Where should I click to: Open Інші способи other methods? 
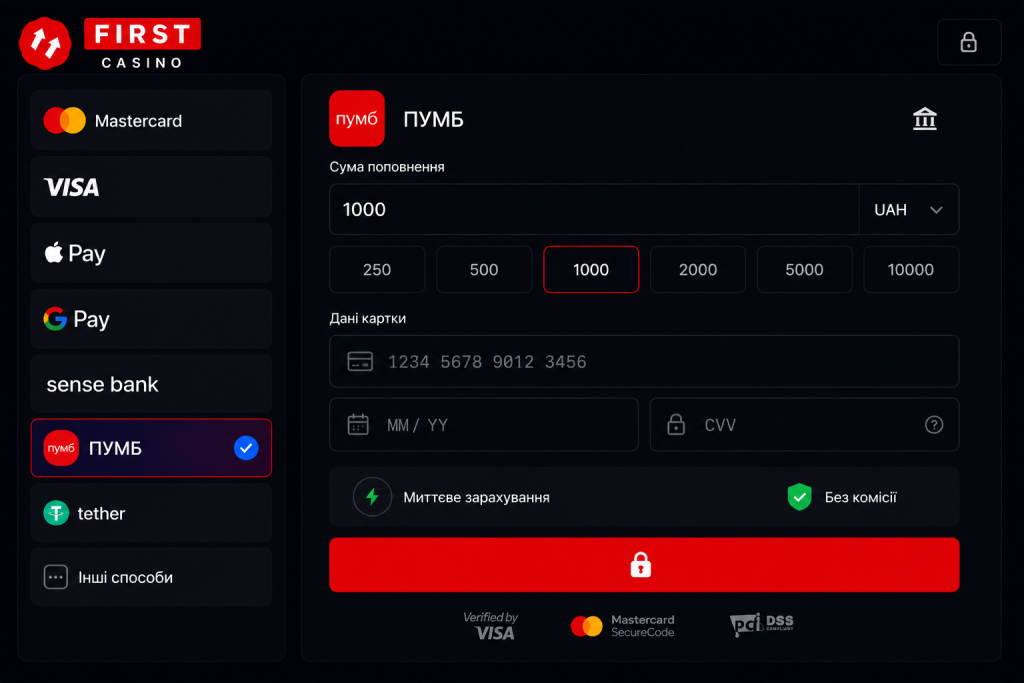[151, 577]
